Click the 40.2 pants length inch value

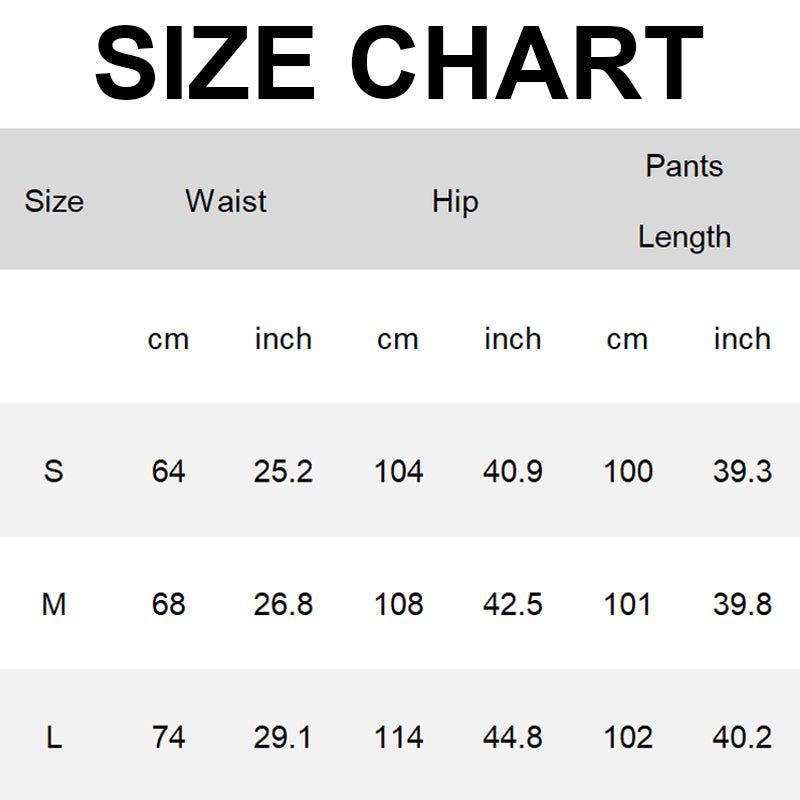(x=742, y=738)
